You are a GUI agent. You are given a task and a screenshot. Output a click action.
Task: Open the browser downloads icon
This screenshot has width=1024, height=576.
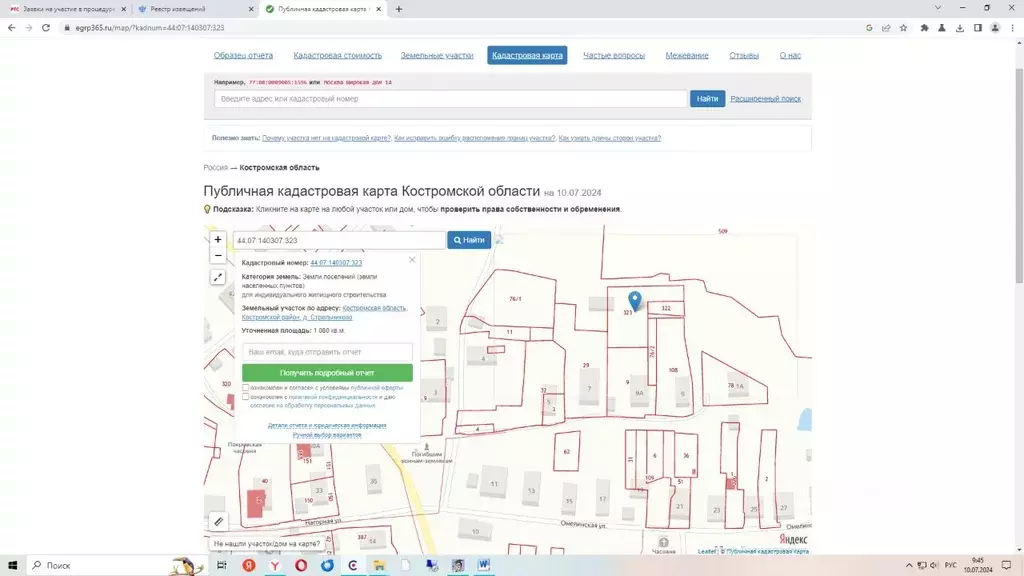point(959,27)
